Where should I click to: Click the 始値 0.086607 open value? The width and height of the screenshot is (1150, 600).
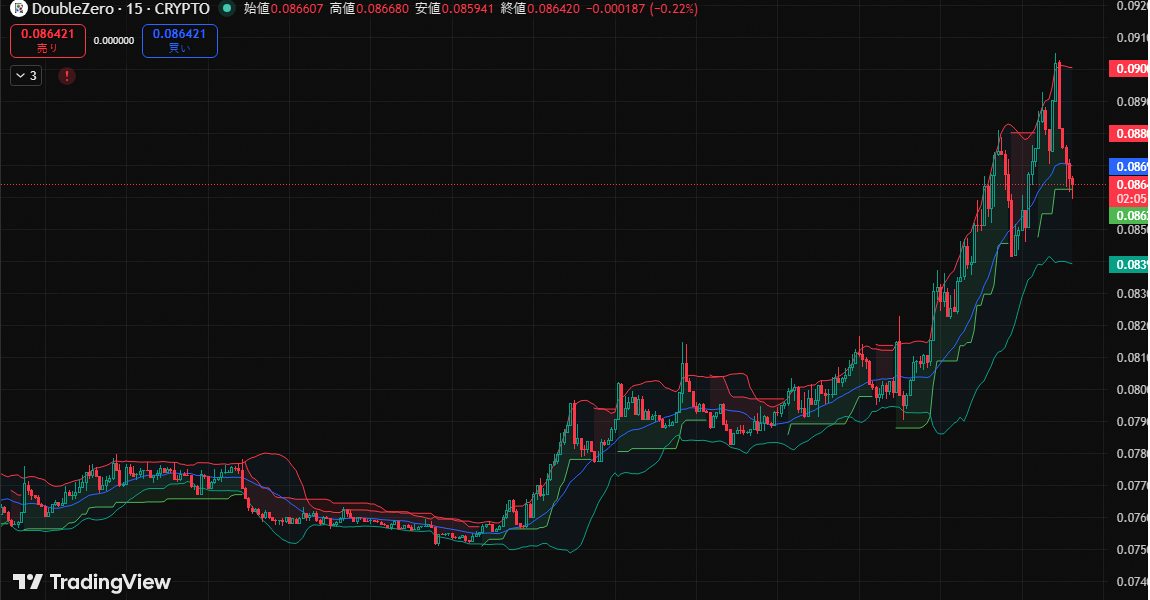[x=283, y=9]
